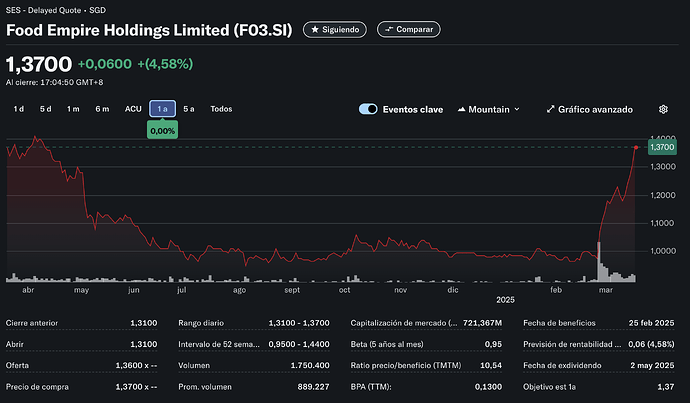Click the Abrir row label

point(15,344)
